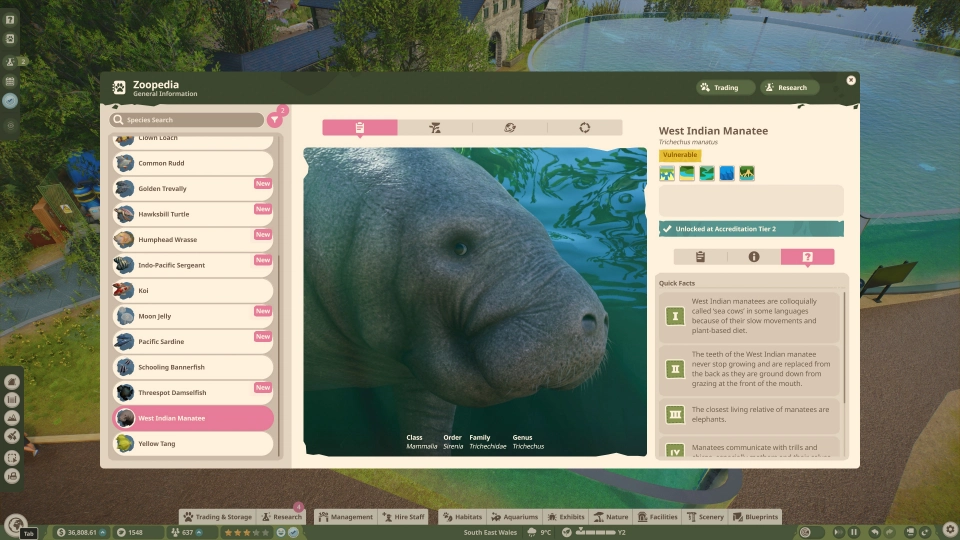
Task: Click the first biome icon under Vulnerable
Action: click(x=667, y=174)
